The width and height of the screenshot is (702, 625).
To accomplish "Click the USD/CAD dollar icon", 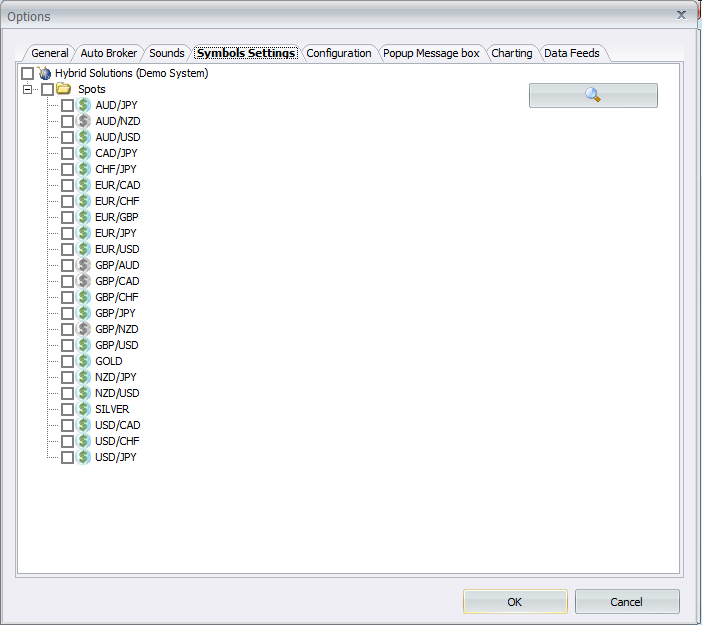I will (83, 425).
